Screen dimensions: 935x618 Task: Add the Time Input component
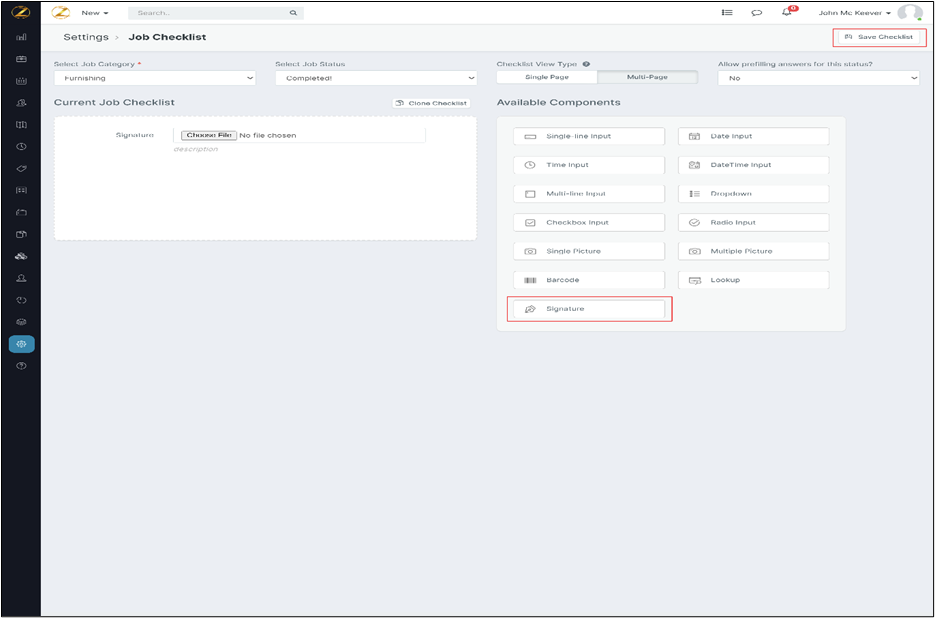point(589,165)
